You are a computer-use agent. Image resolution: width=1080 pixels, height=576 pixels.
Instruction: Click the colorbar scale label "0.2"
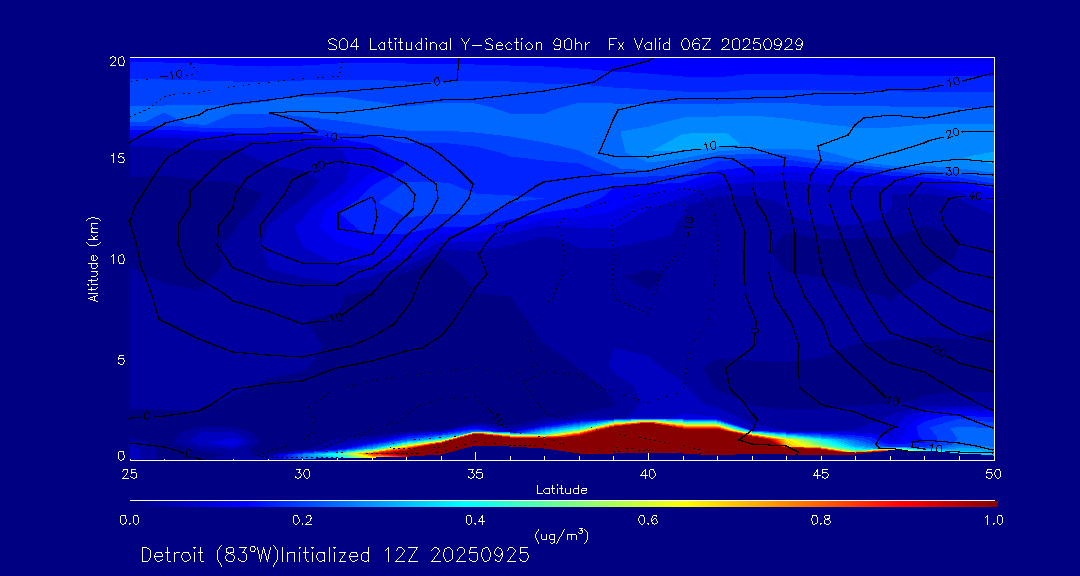[302, 520]
